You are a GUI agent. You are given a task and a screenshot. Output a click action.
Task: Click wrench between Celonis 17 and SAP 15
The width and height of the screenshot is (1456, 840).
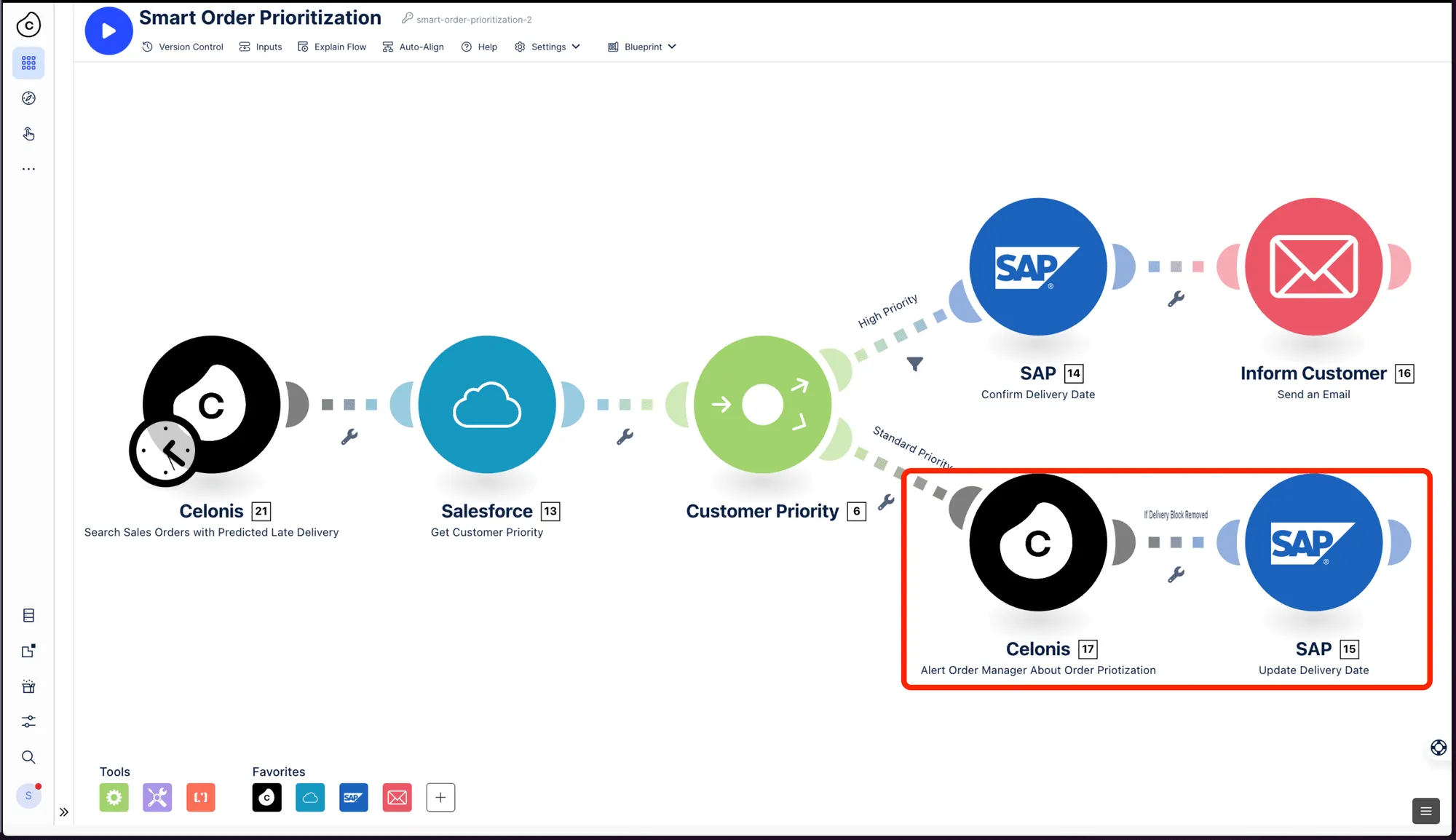(x=1176, y=575)
